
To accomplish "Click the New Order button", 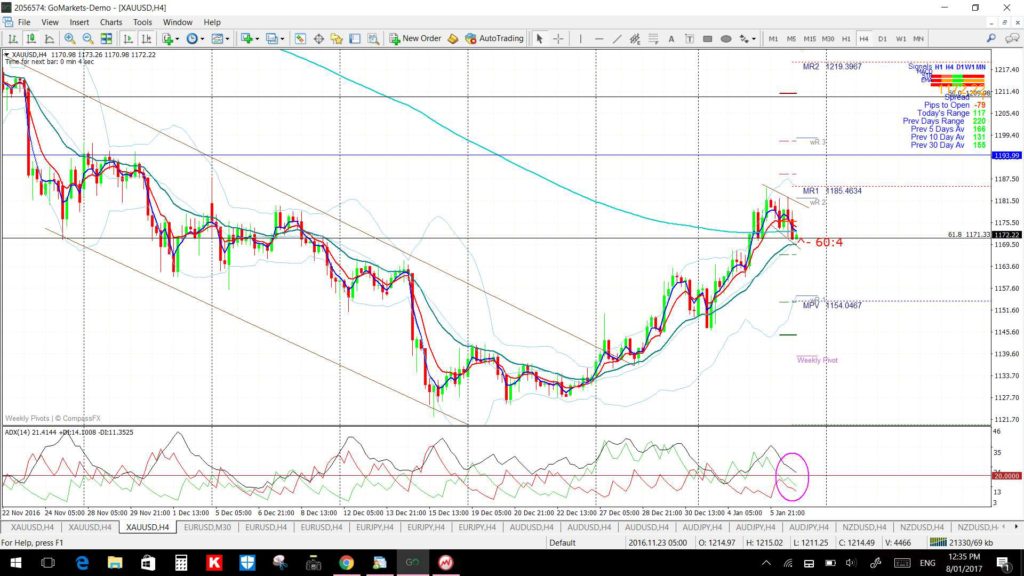I will 415,39.
